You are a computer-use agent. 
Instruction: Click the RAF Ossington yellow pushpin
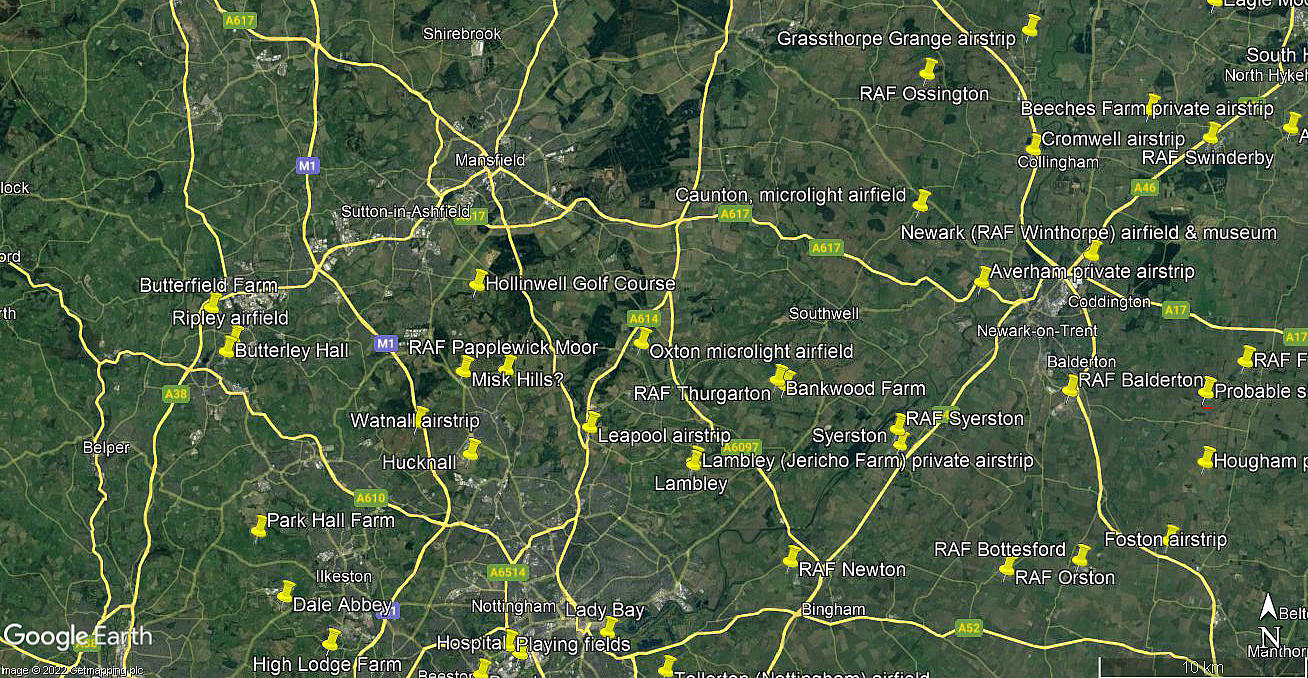(x=929, y=69)
